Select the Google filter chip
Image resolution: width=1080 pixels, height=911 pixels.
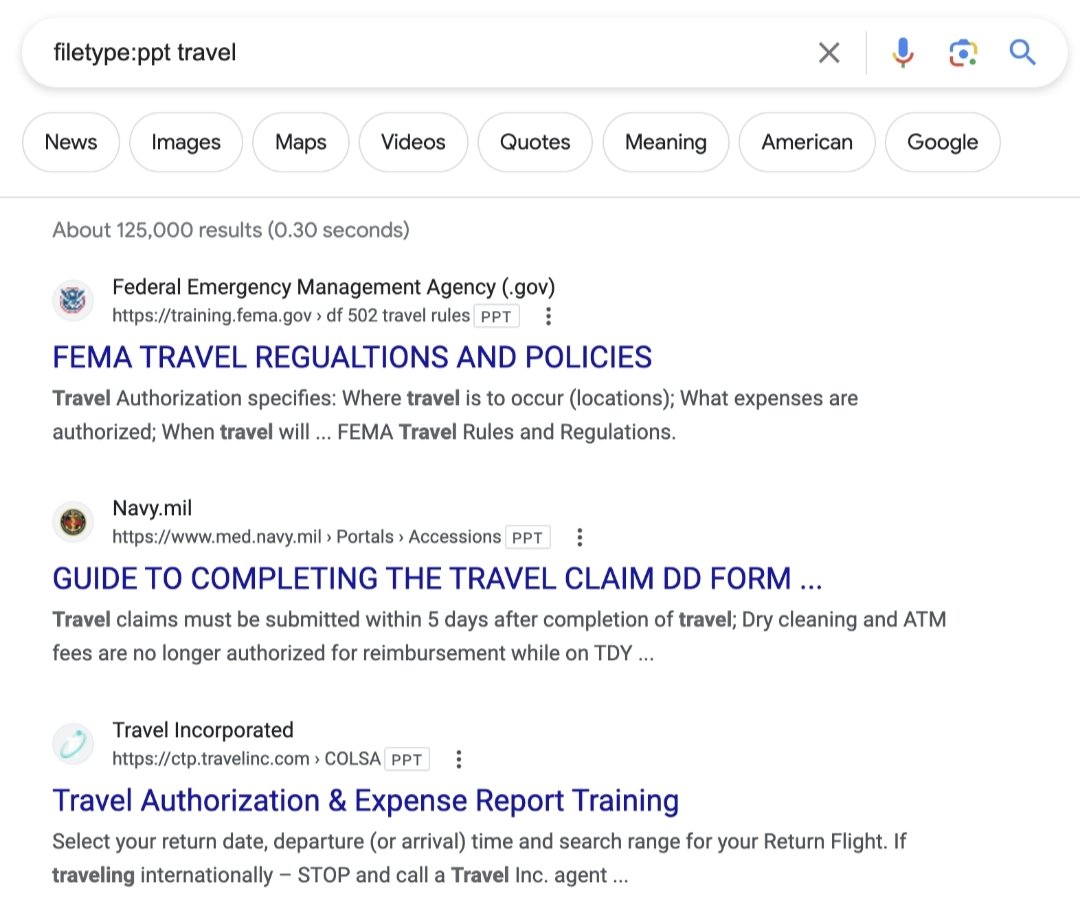(x=942, y=142)
